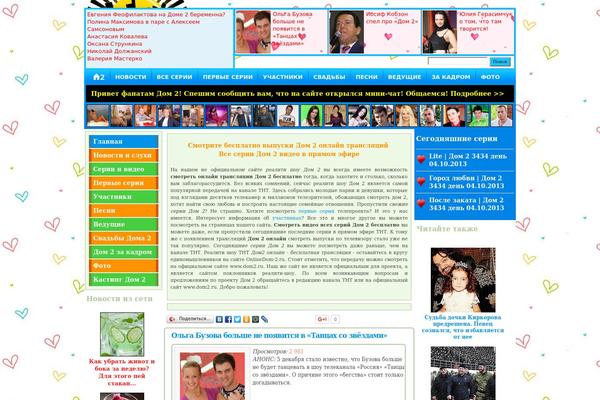Focus the search text field in the header
600x400 pixels.
pos(458,62)
